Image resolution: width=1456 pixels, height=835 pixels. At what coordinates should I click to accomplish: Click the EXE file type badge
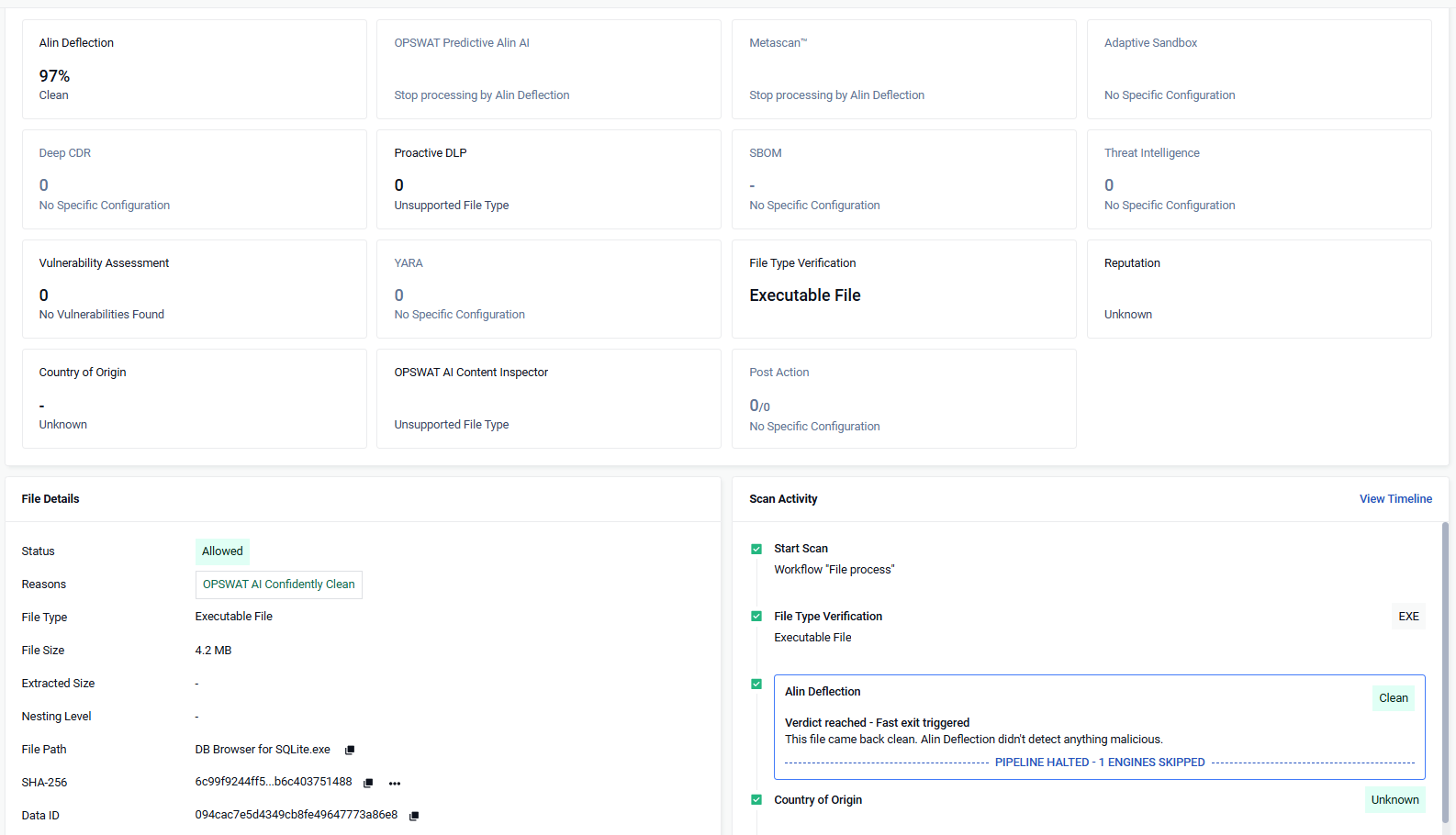pyautogui.click(x=1409, y=617)
